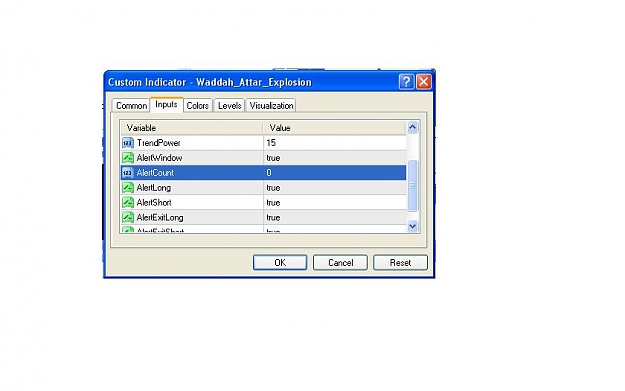The width and height of the screenshot is (625, 391).
Task: Click the vertical scrollbar thumb of the inputs list
Action: (413, 185)
